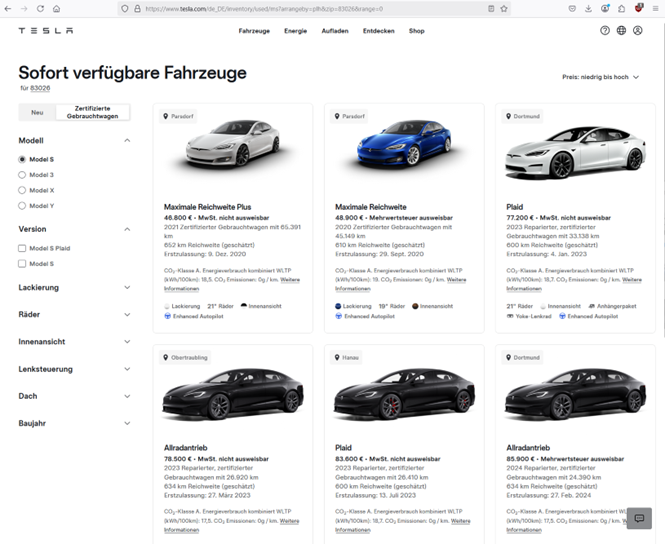Reload the page with browser refresh icon

39,8
